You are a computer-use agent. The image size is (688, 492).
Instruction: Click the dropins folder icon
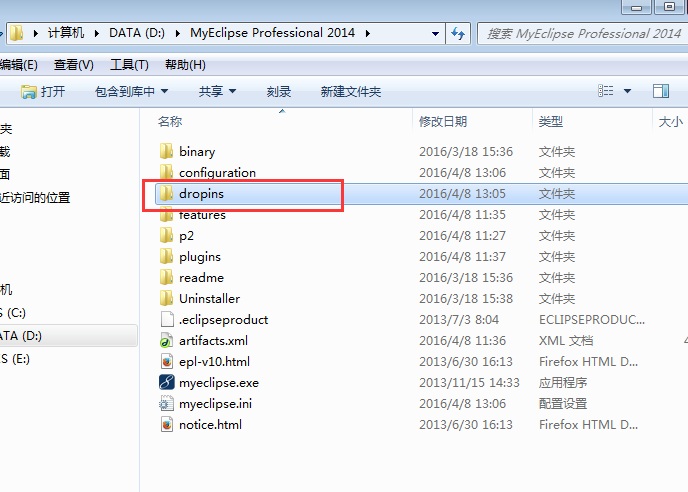point(166,194)
